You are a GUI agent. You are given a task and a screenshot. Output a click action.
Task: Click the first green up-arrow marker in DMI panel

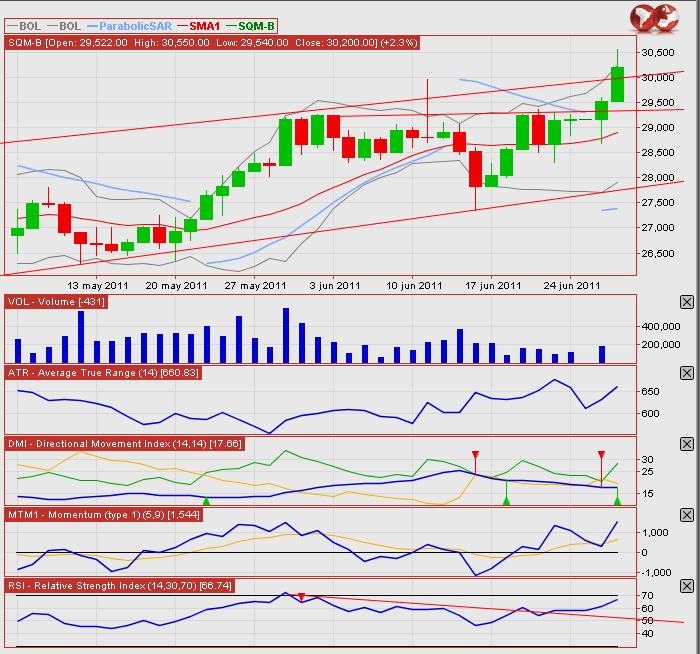point(206,501)
